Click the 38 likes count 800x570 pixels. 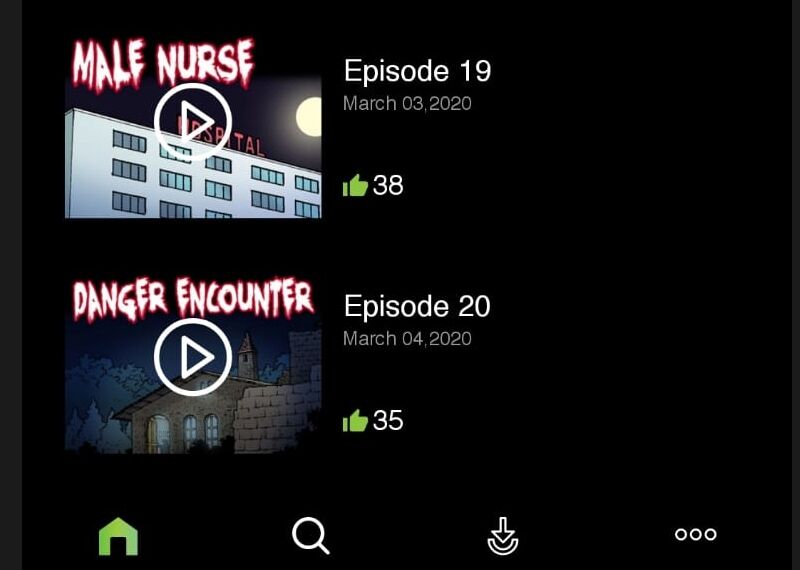click(388, 185)
